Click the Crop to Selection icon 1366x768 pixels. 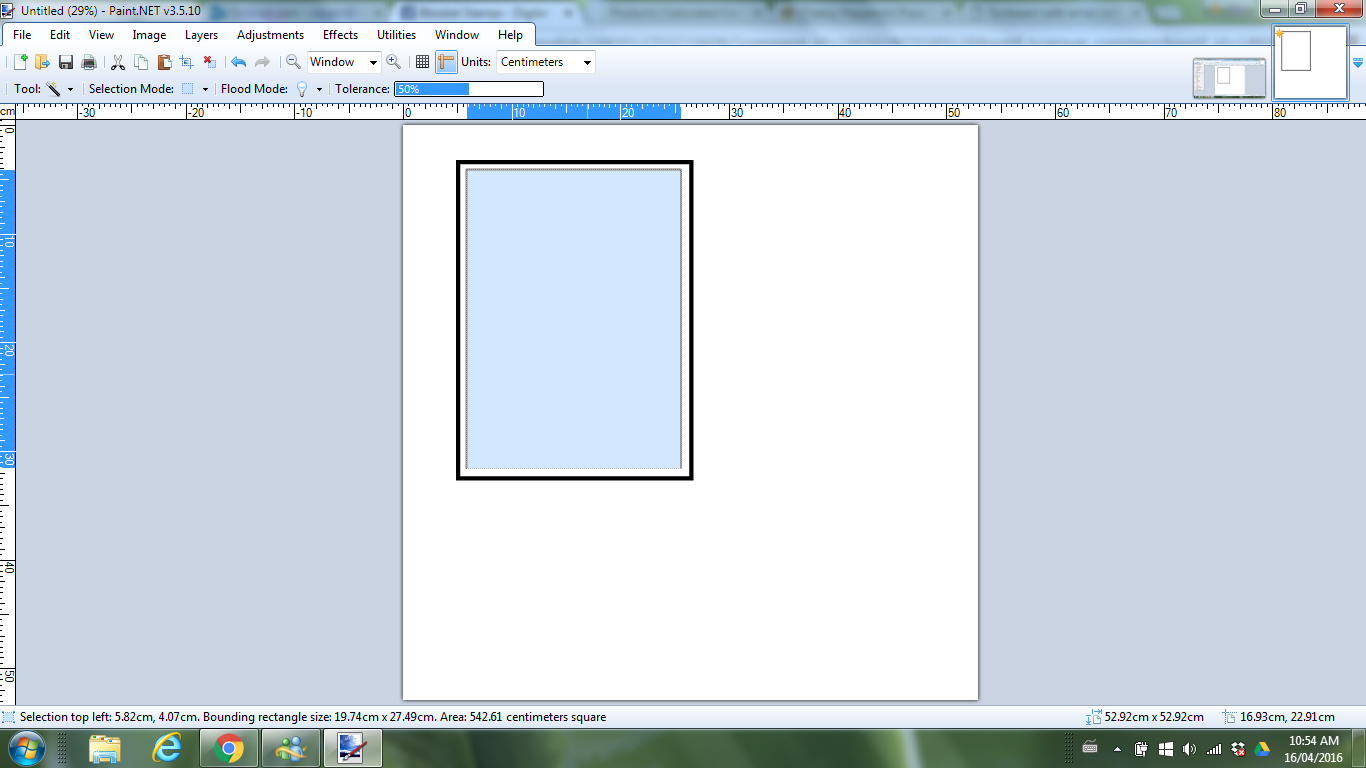pos(186,61)
